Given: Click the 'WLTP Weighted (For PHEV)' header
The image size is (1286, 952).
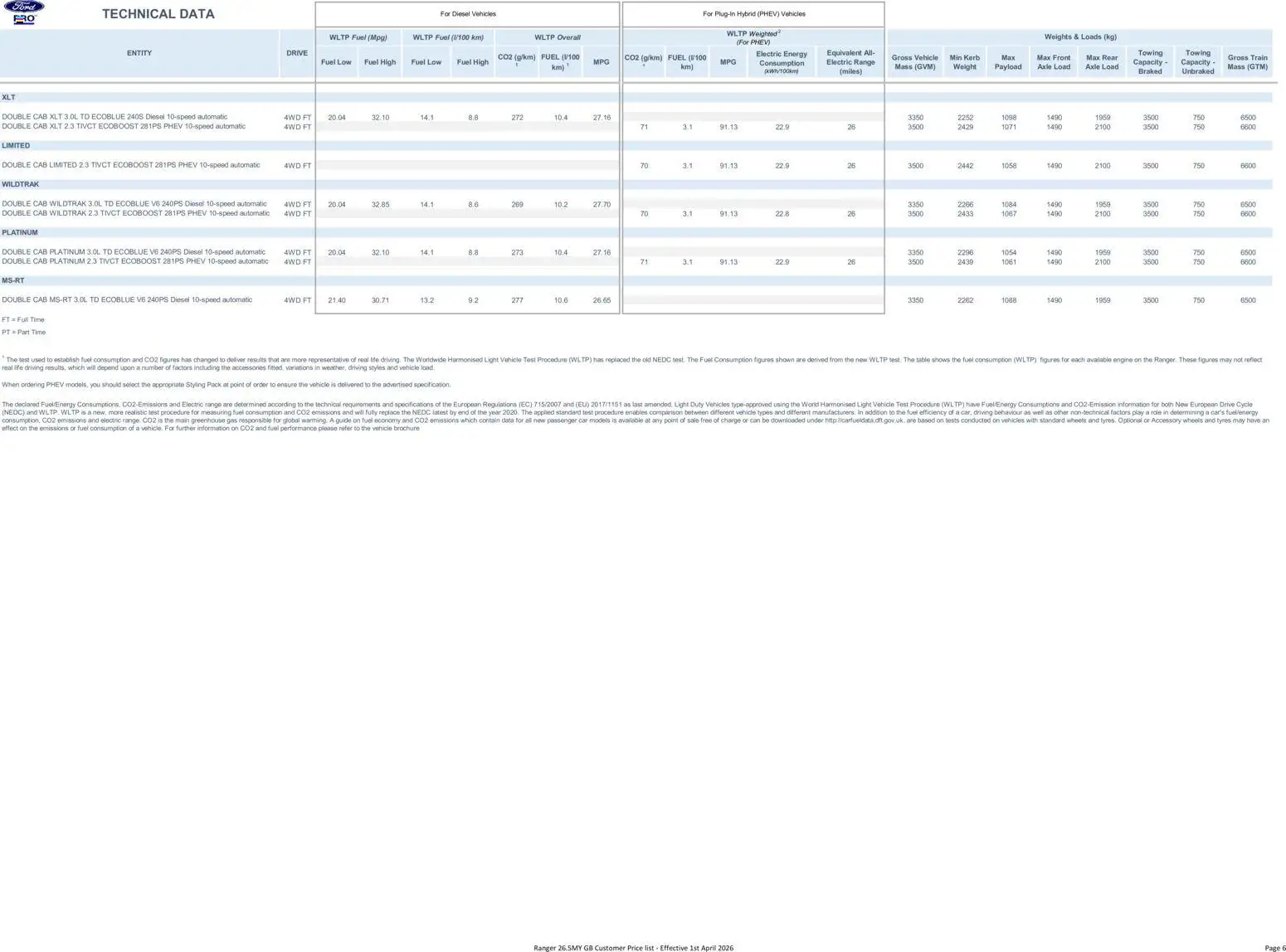Looking at the screenshot, I should [x=753, y=37].
